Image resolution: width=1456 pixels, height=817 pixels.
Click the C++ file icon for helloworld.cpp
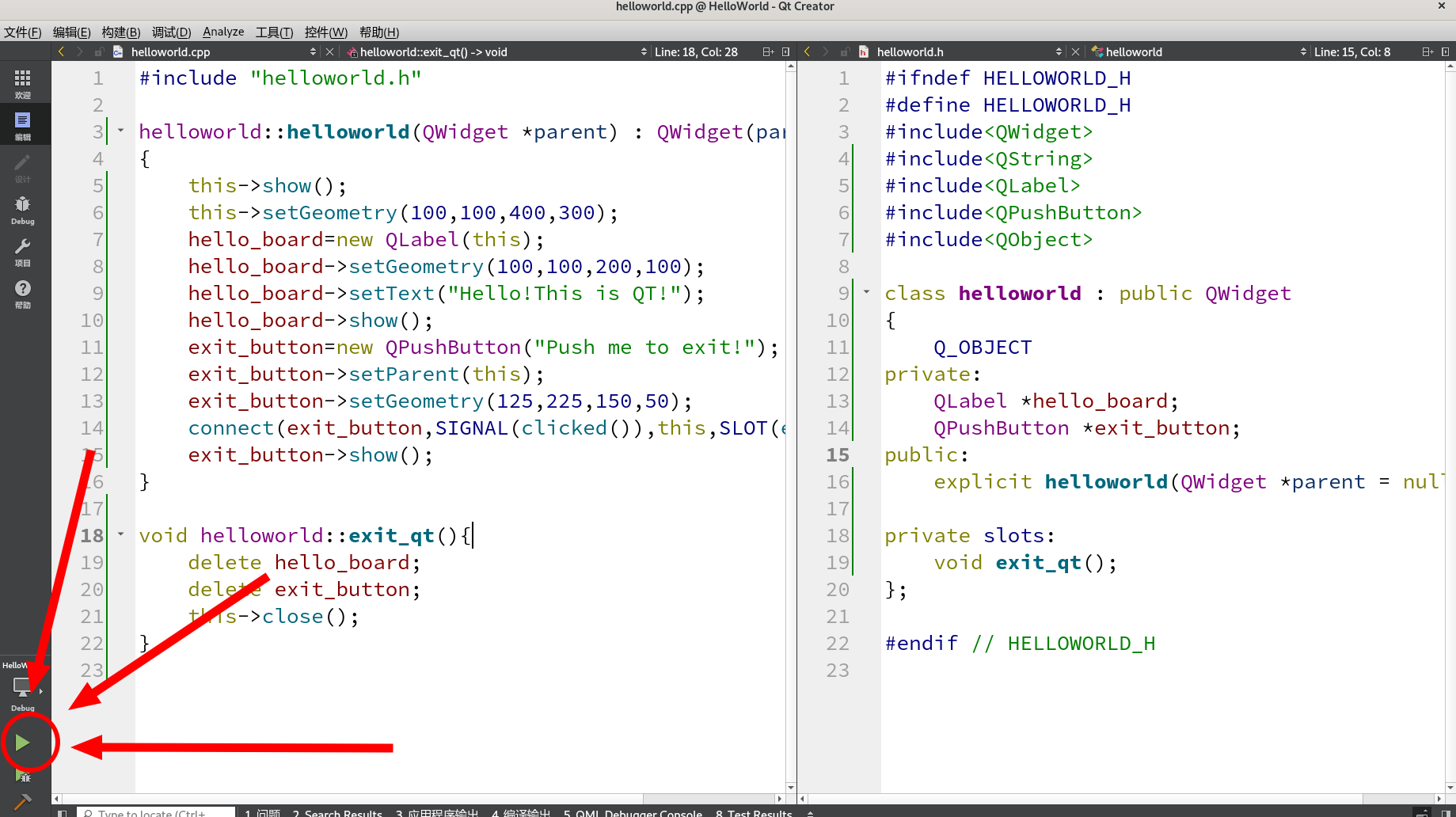(118, 51)
